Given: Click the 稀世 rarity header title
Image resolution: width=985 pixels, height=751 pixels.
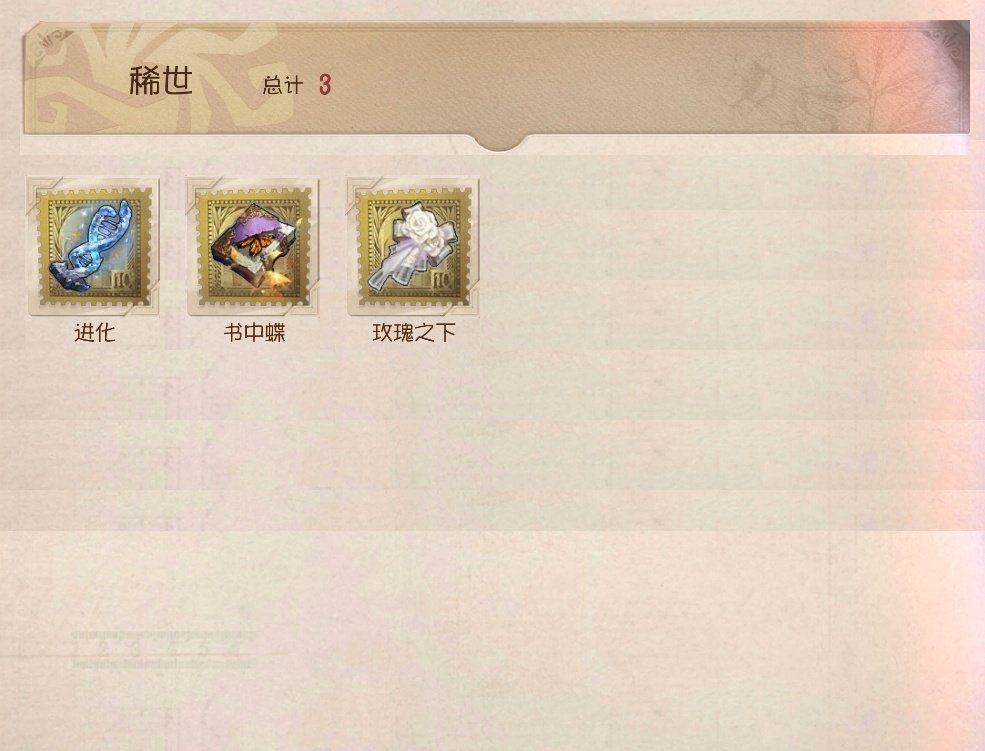Looking at the screenshot, I should tap(161, 81).
